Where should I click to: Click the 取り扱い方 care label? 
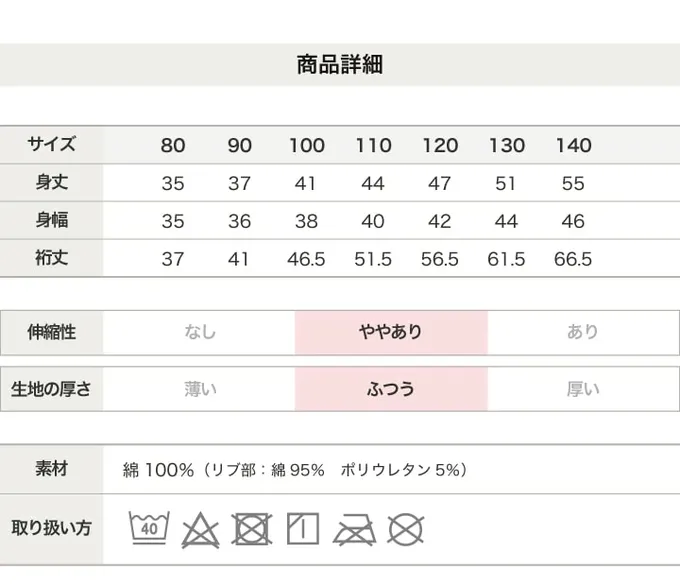click(x=51, y=527)
